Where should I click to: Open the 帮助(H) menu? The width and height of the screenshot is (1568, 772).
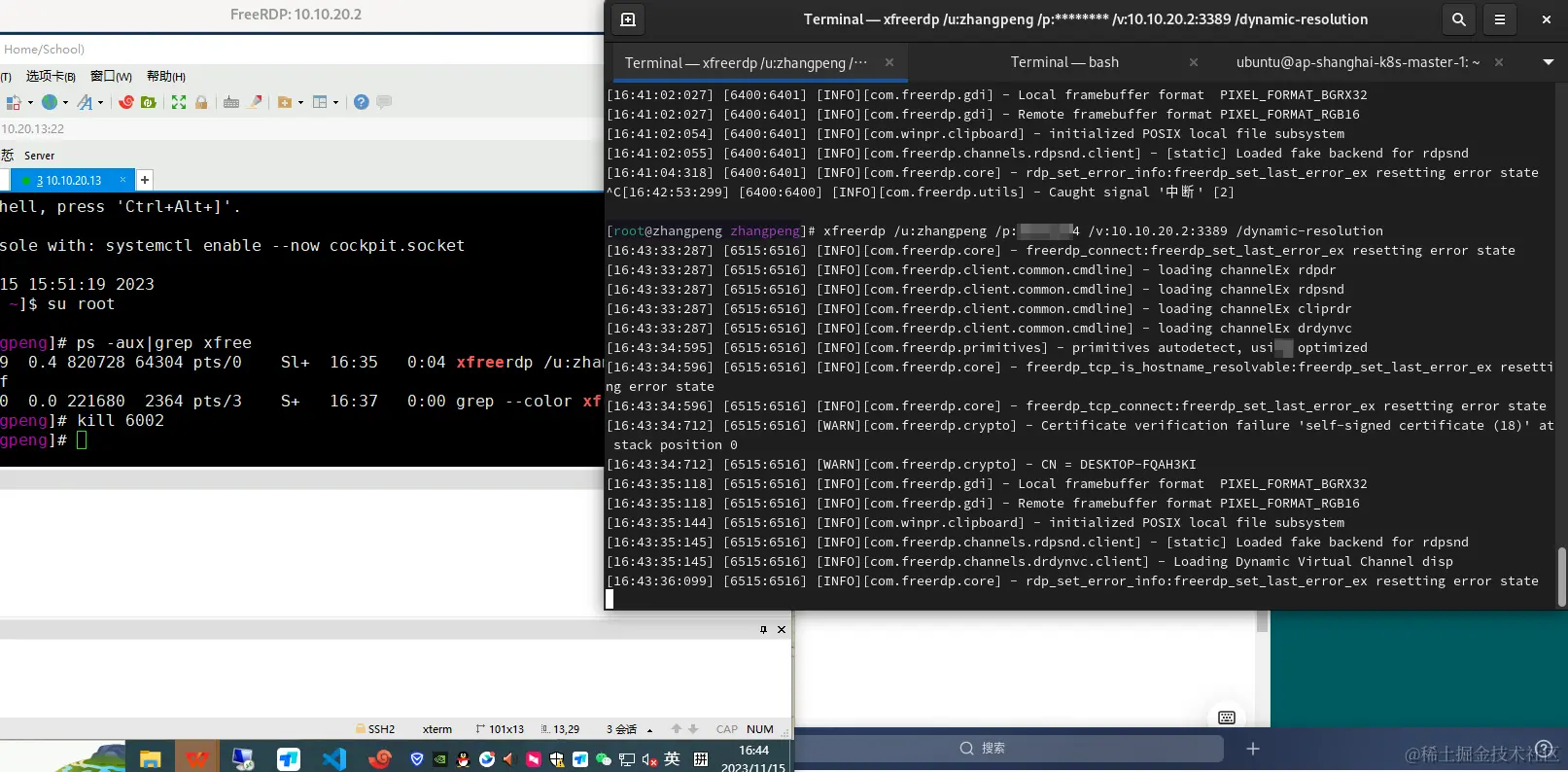pyautogui.click(x=166, y=76)
